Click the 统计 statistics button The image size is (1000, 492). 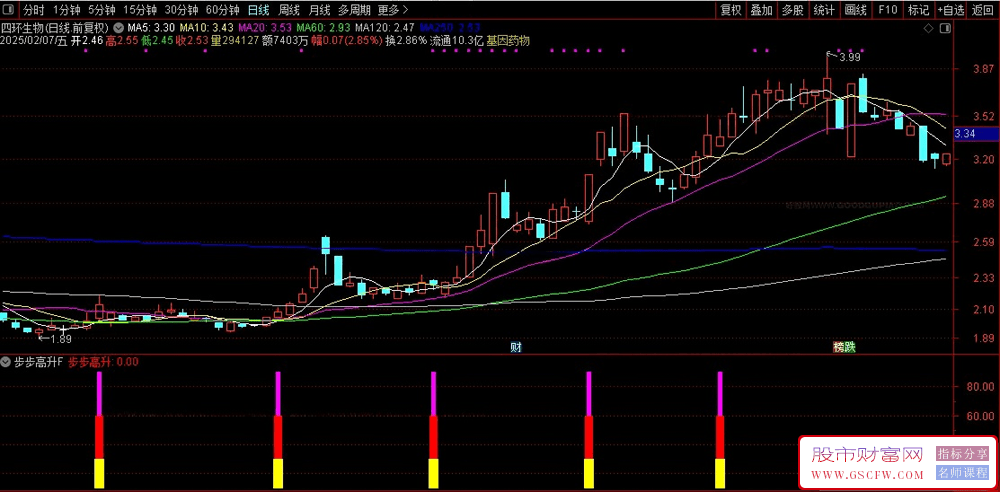point(824,10)
